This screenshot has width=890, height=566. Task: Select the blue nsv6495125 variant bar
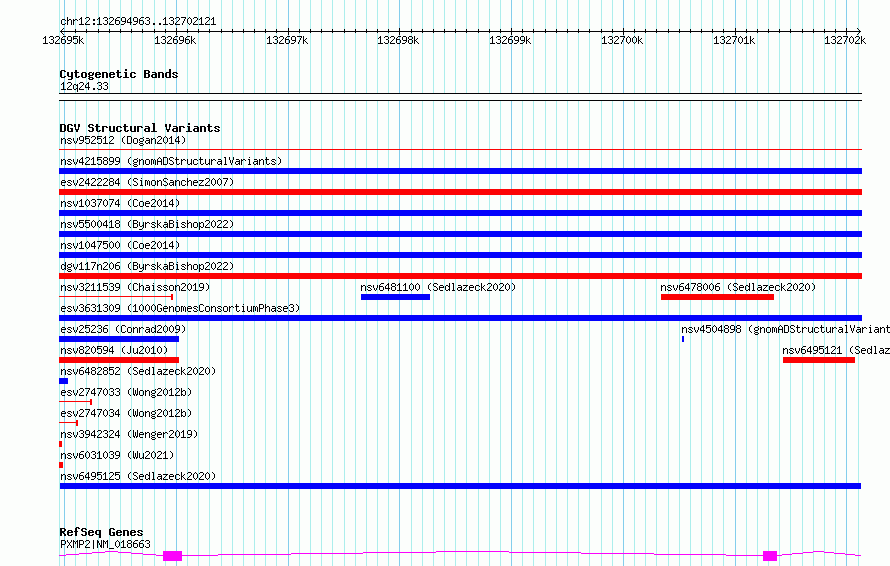pyautogui.click(x=460, y=486)
